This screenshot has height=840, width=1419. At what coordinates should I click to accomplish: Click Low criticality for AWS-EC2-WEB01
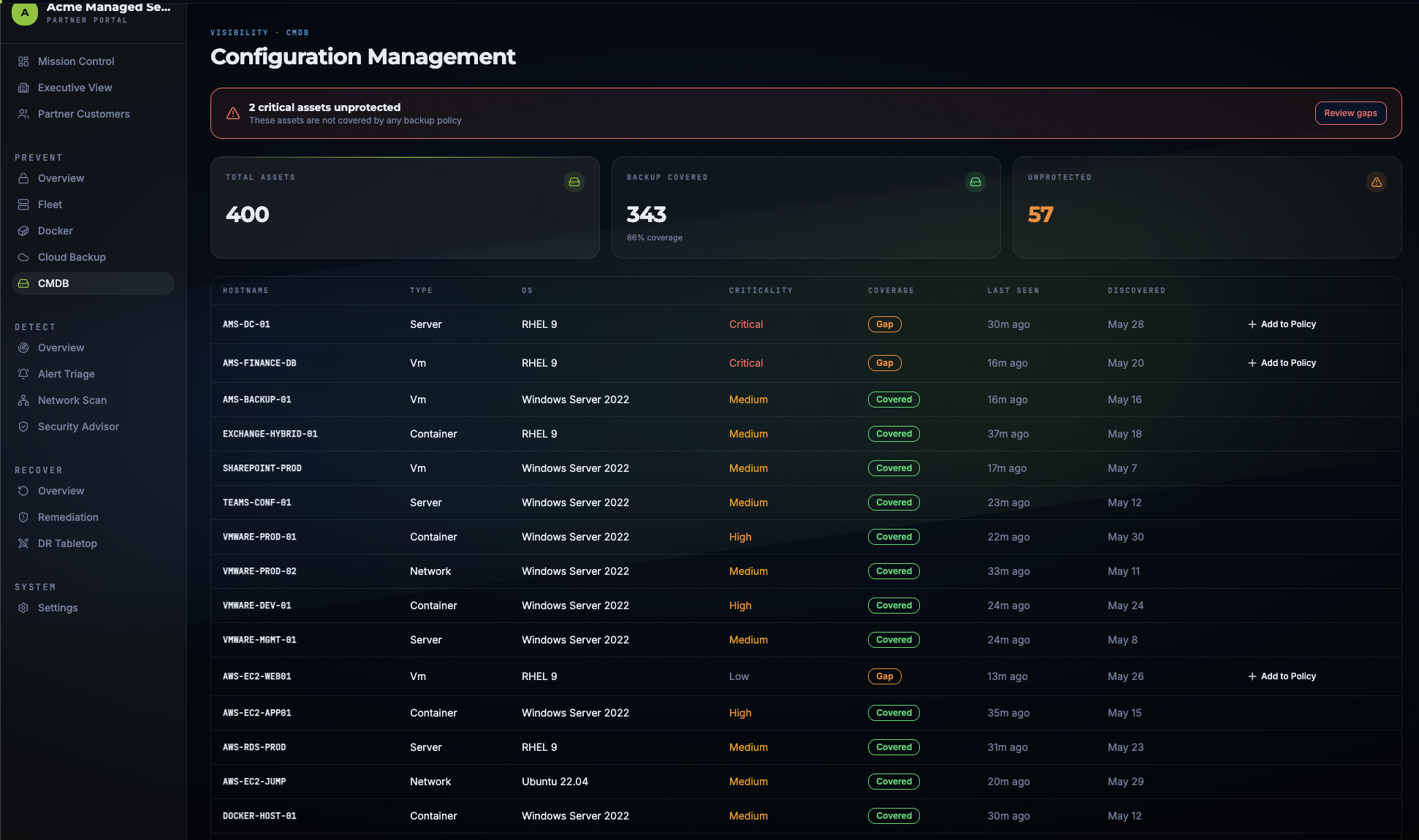[x=739, y=676]
